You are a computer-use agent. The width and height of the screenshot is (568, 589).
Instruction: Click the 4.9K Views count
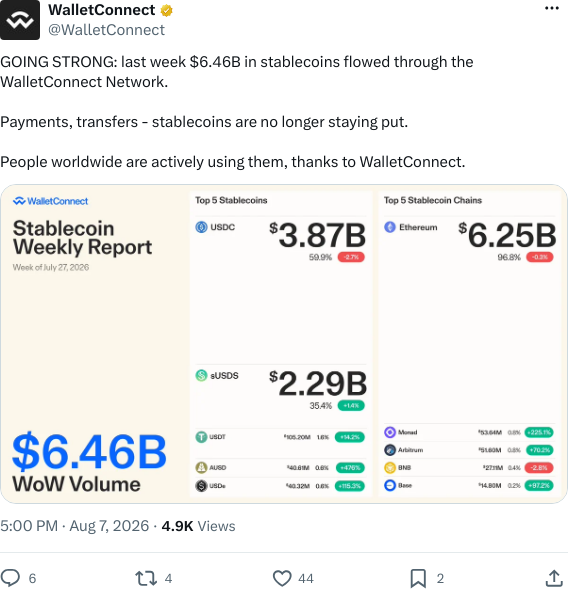click(198, 526)
